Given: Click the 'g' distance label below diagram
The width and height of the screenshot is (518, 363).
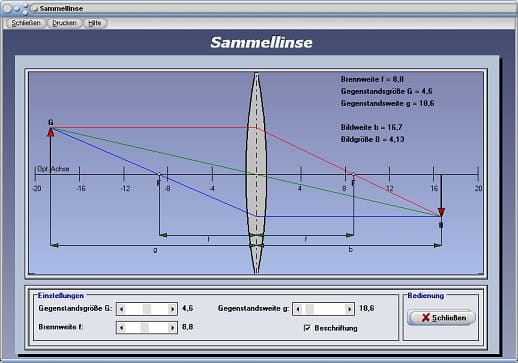Looking at the screenshot, I should (x=155, y=250).
